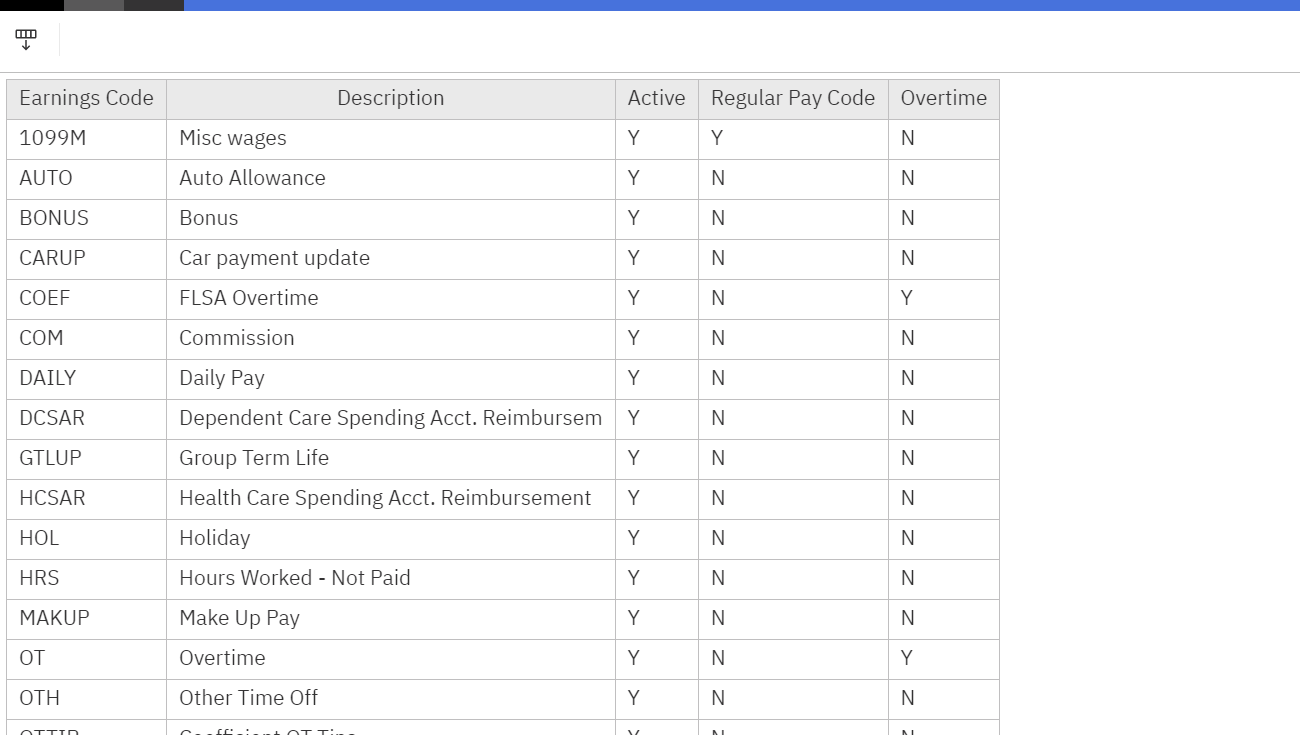Viewport: 1300px width, 735px height.
Task: Select the Hours Worked - Not Paid cell
Action: click(391, 579)
